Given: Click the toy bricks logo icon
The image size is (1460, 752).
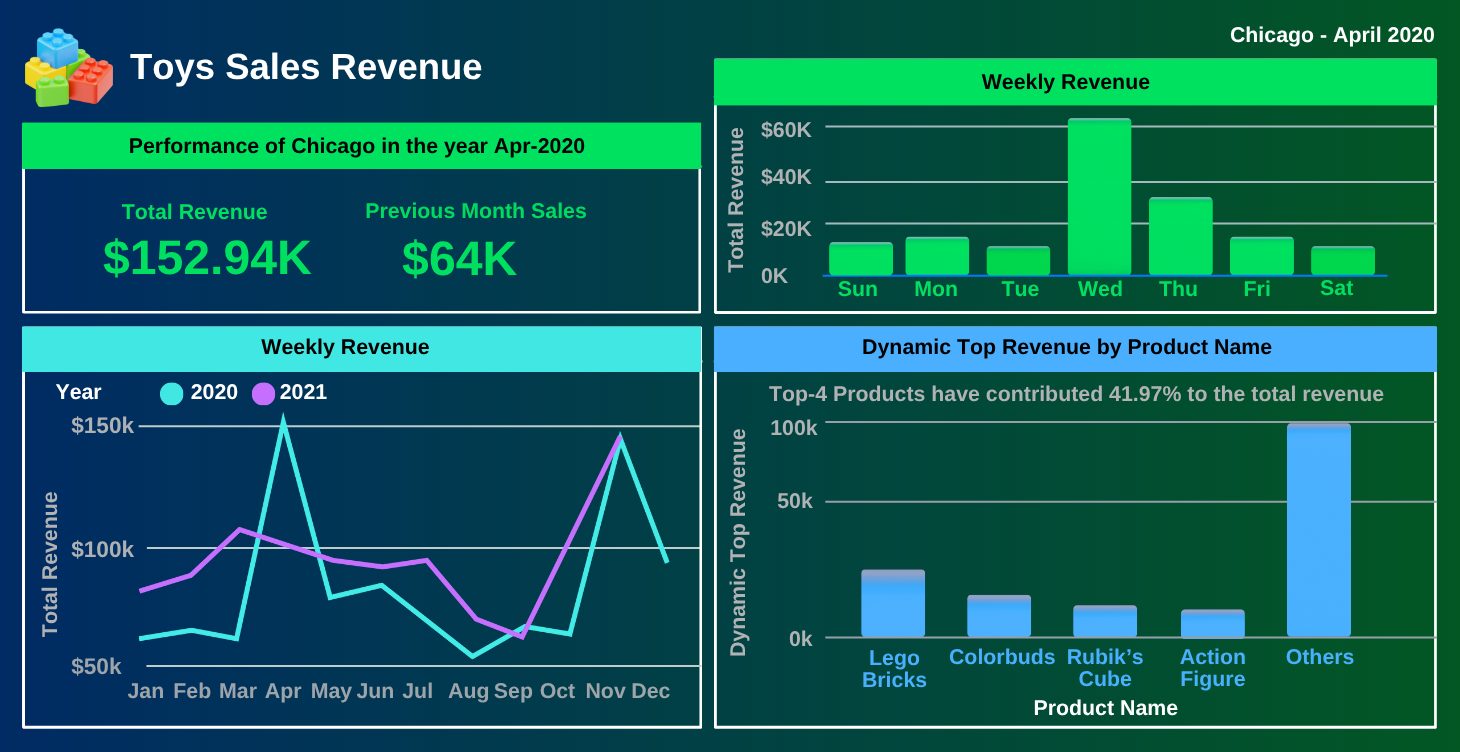Looking at the screenshot, I should [68, 68].
